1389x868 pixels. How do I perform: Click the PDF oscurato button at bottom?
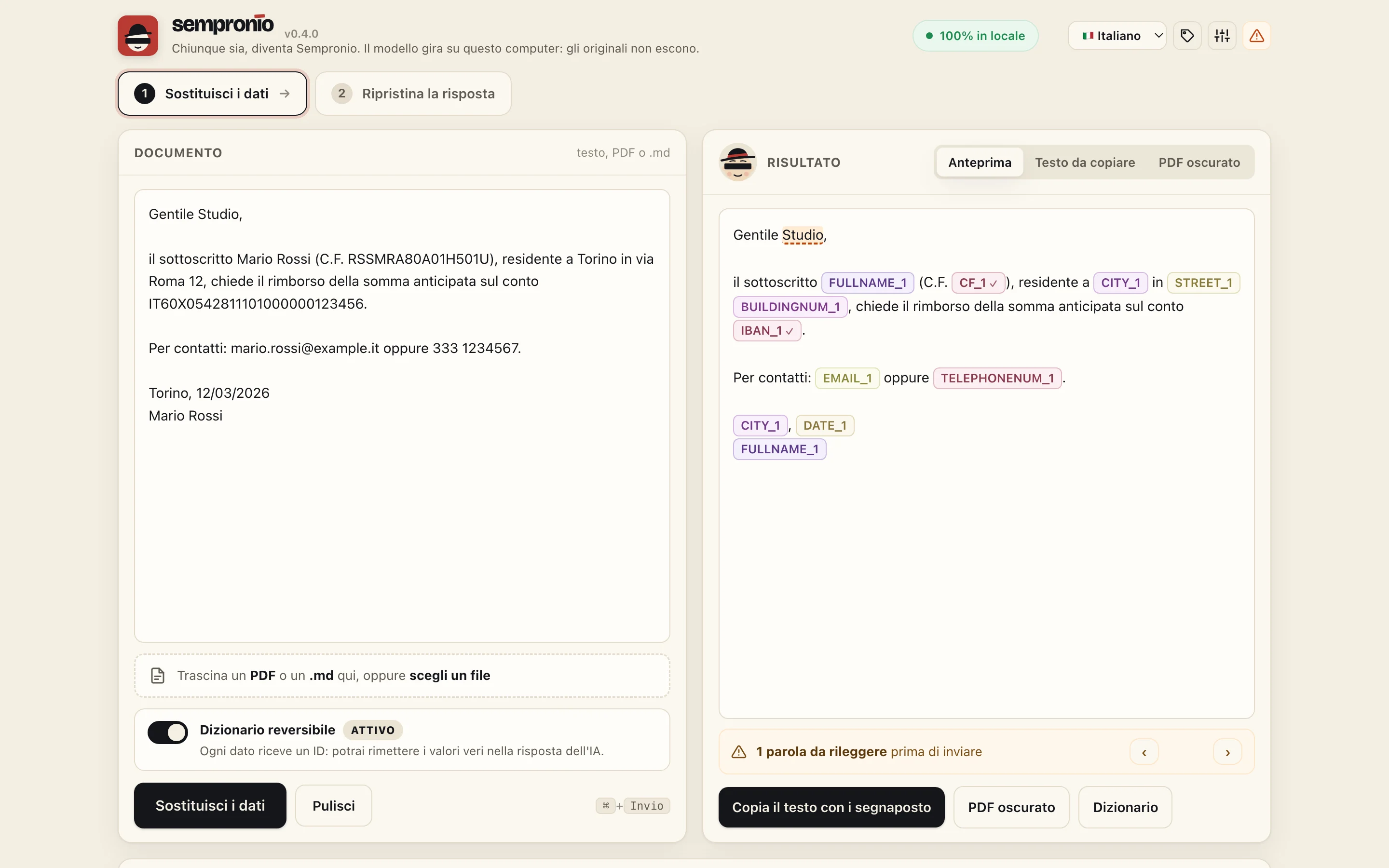1011,807
